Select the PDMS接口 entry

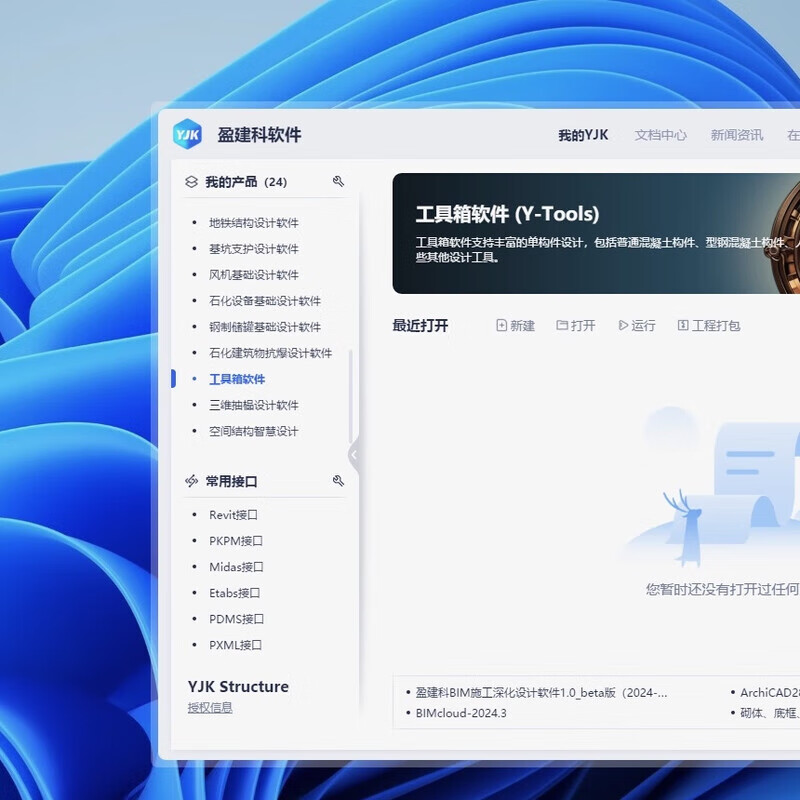[235, 619]
